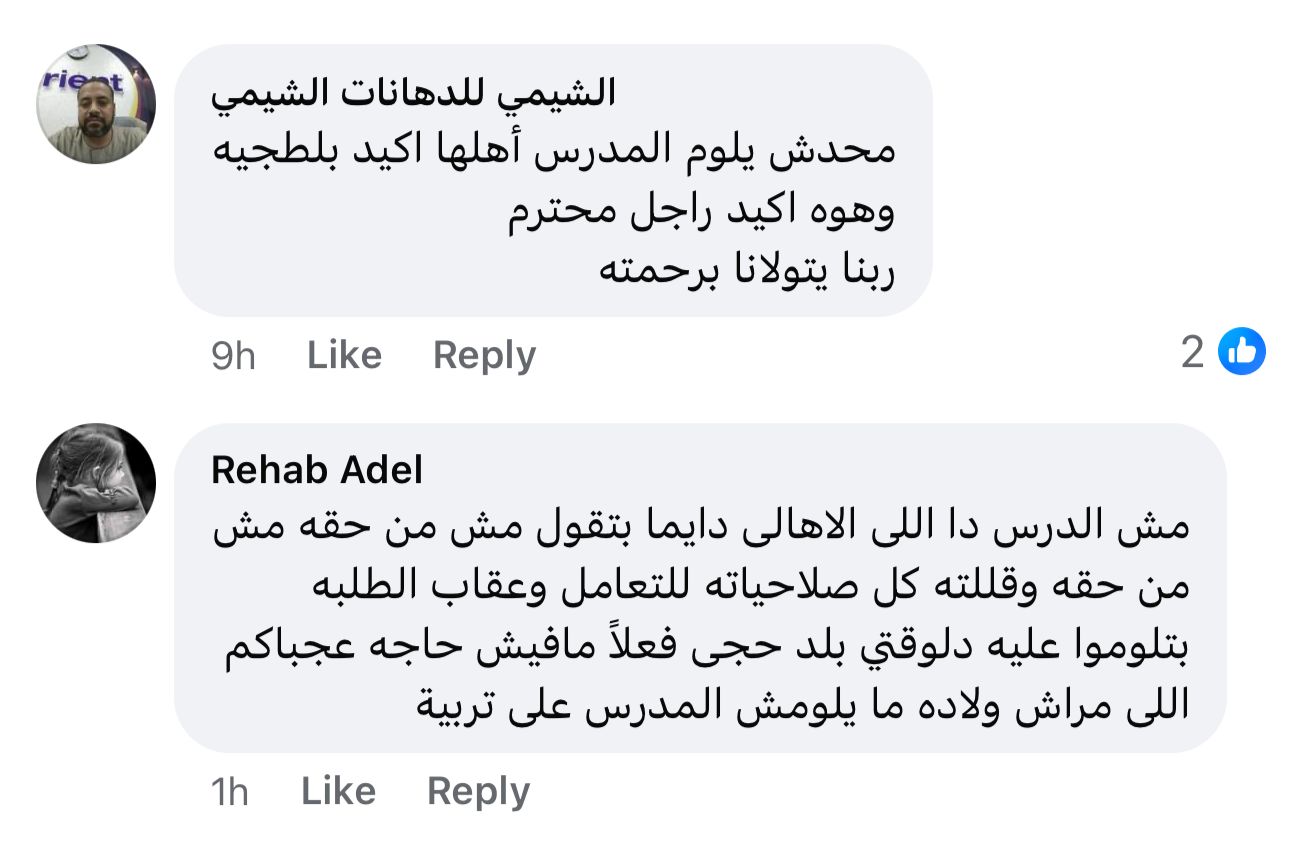Viewport: 1290px width, 843px height.
Task: Click the line "ربنا يتولانا برحمته"
Action: [746, 270]
